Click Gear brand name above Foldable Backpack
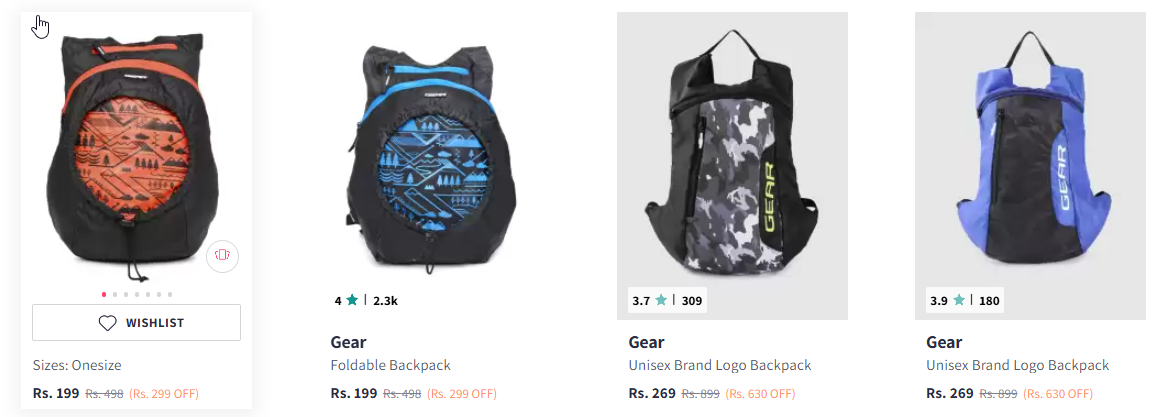This screenshot has height=417, width=1157. [x=348, y=342]
